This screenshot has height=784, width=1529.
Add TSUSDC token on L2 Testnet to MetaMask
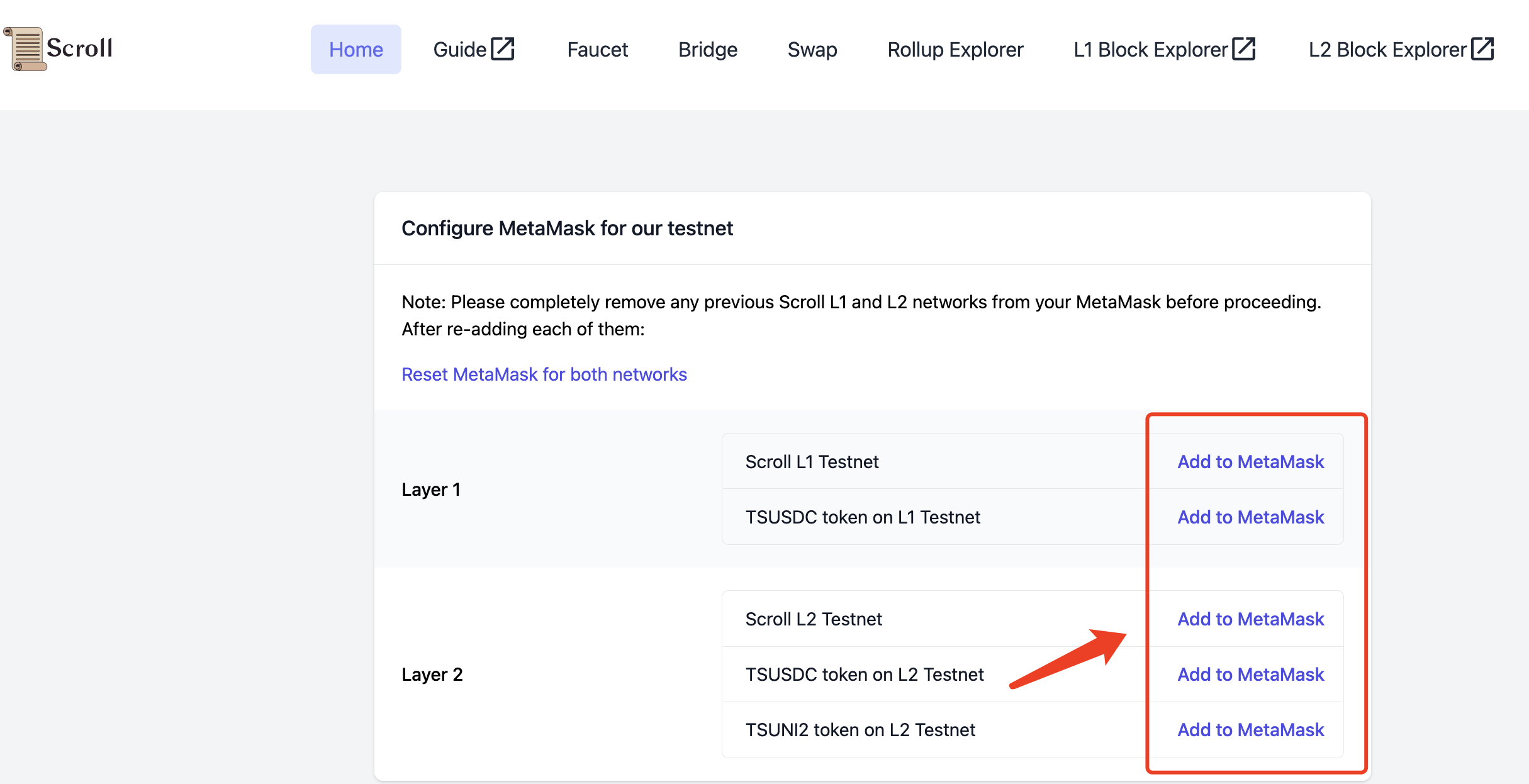(1251, 675)
